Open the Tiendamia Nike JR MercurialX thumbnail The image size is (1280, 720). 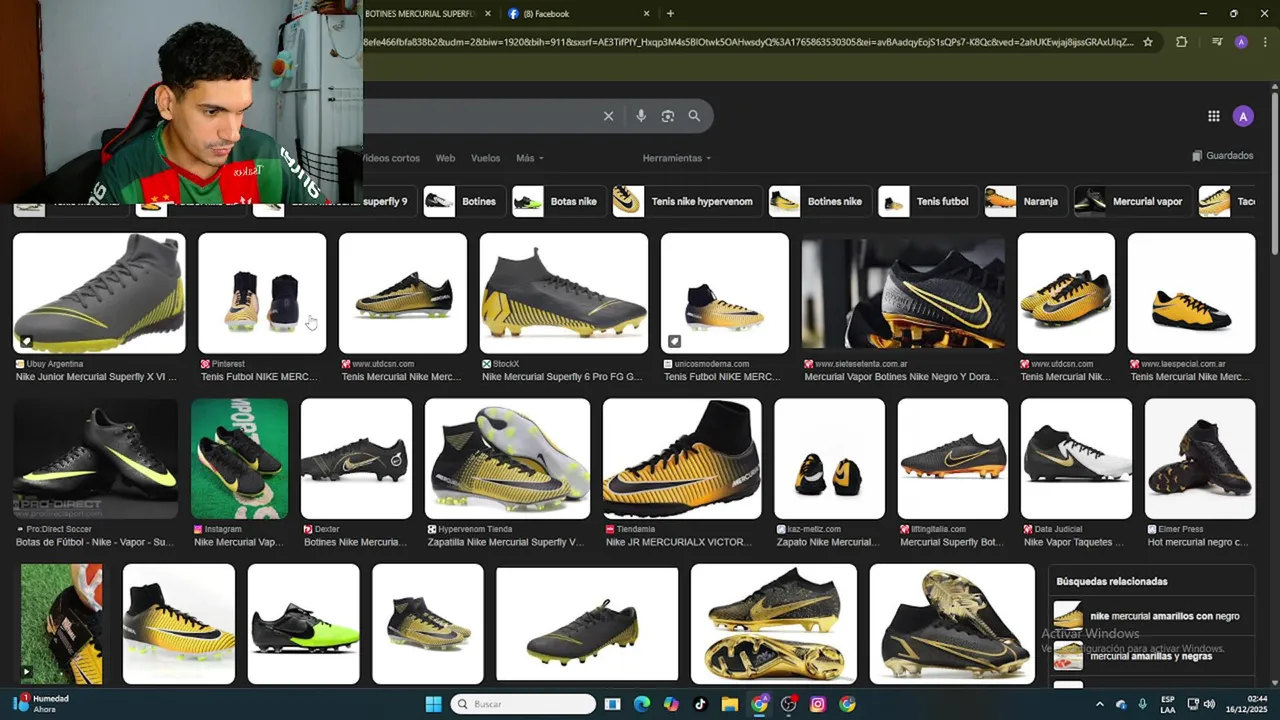(682, 458)
